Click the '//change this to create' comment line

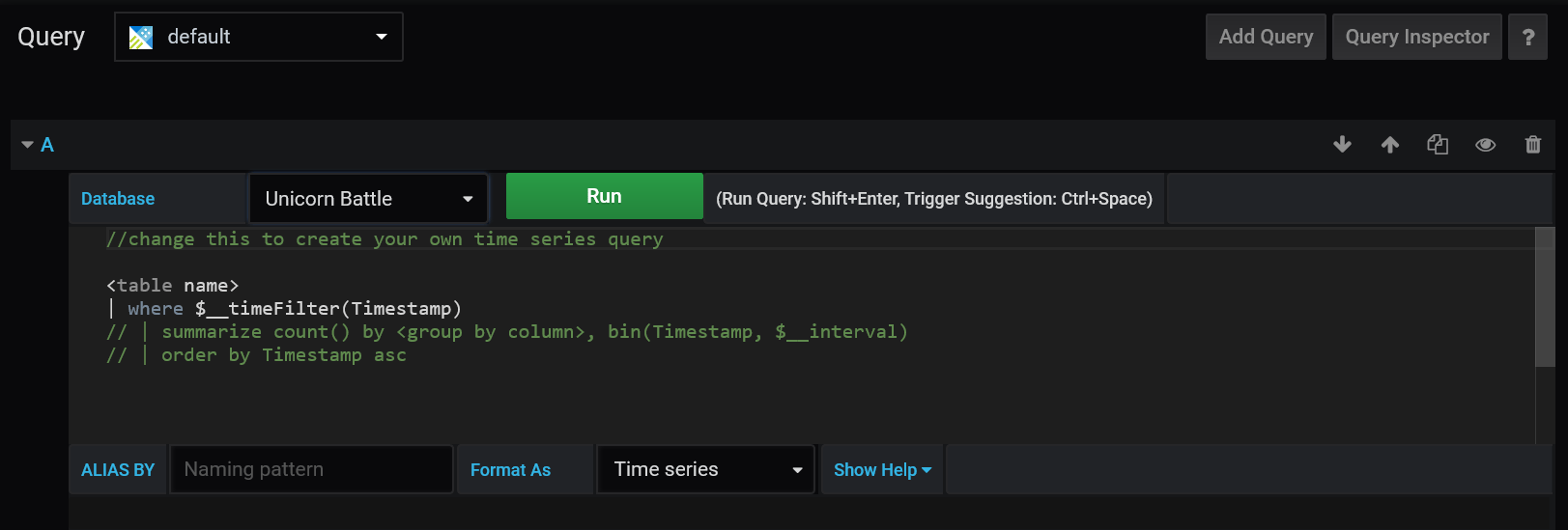tap(385, 239)
